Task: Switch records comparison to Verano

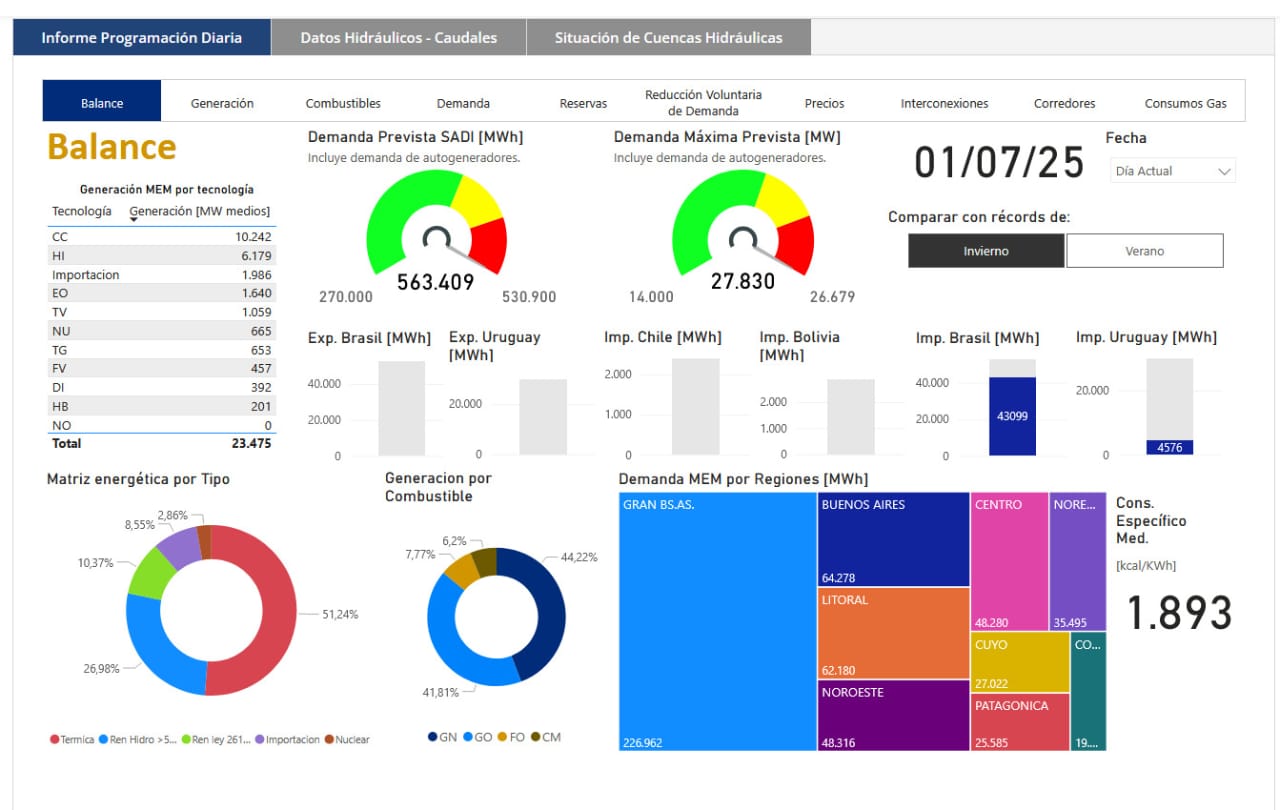Action: (x=1144, y=251)
